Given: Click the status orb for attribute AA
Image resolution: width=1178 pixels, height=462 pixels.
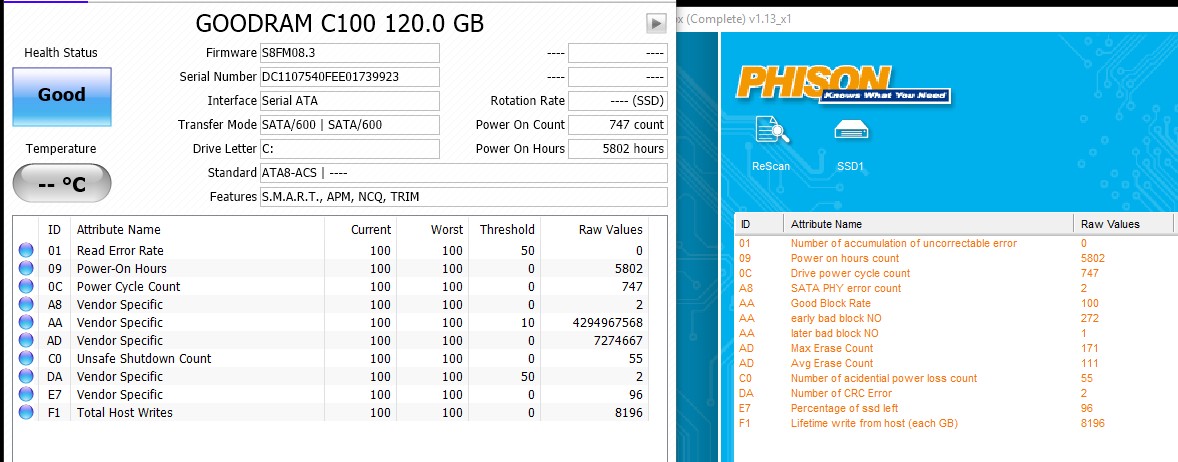Looking at the screenshot, I should point(26,322).
